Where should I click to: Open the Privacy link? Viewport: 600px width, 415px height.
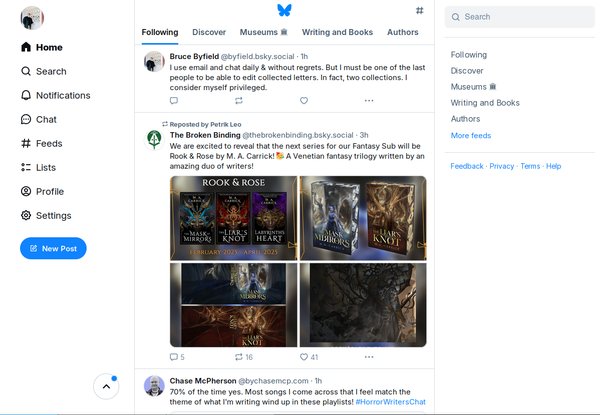[x=502, y=166]
